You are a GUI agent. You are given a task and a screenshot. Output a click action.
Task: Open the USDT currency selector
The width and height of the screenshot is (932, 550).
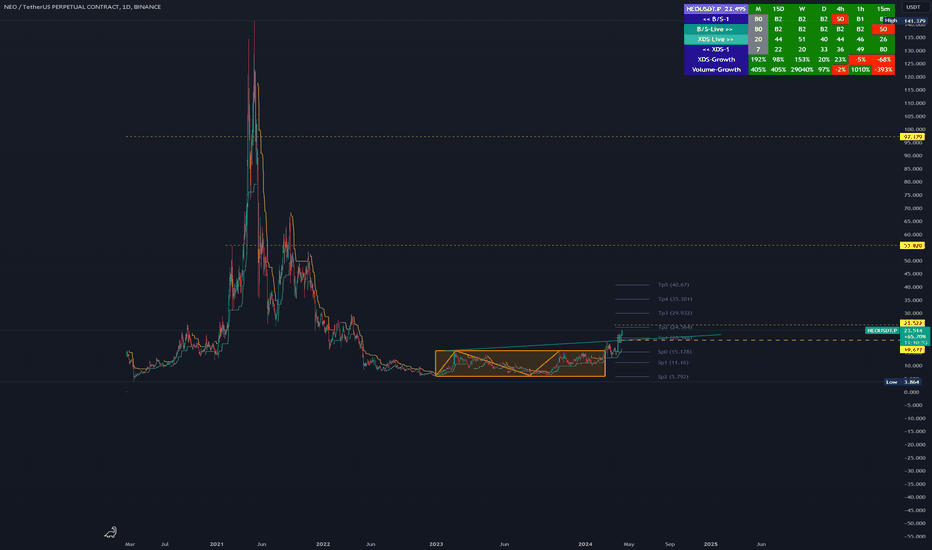(913, 7)
